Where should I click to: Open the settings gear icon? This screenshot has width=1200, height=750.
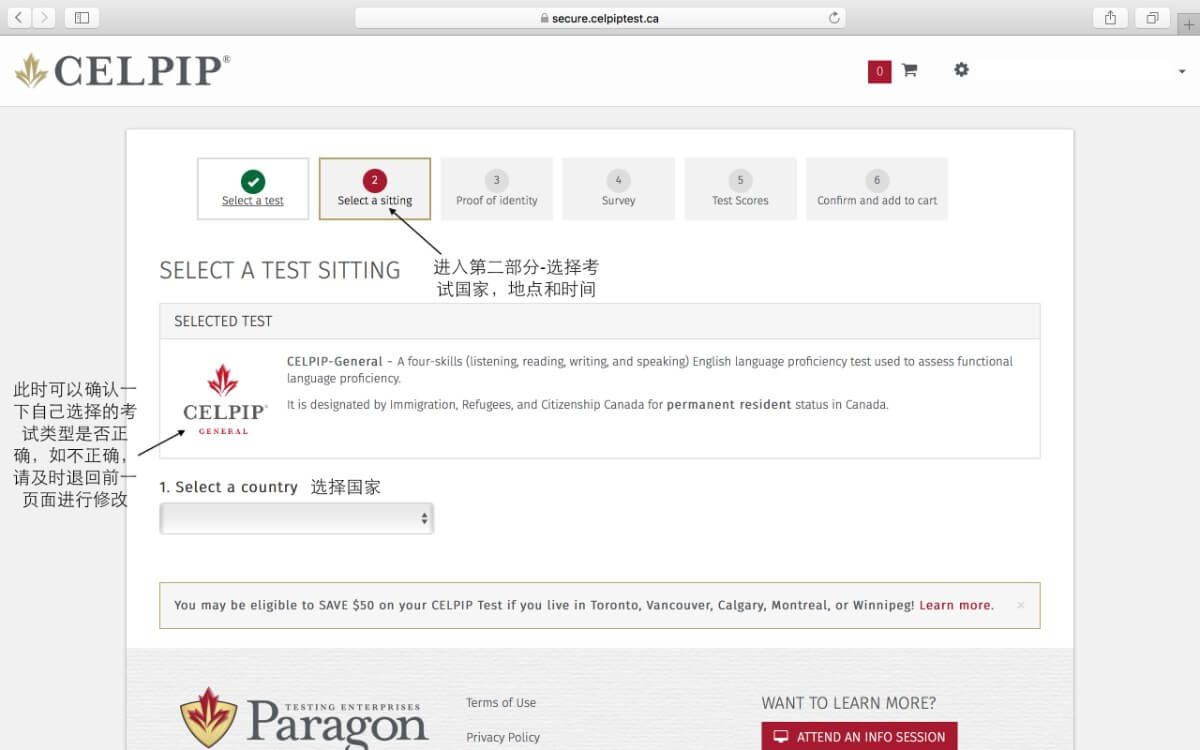(961, 70)
